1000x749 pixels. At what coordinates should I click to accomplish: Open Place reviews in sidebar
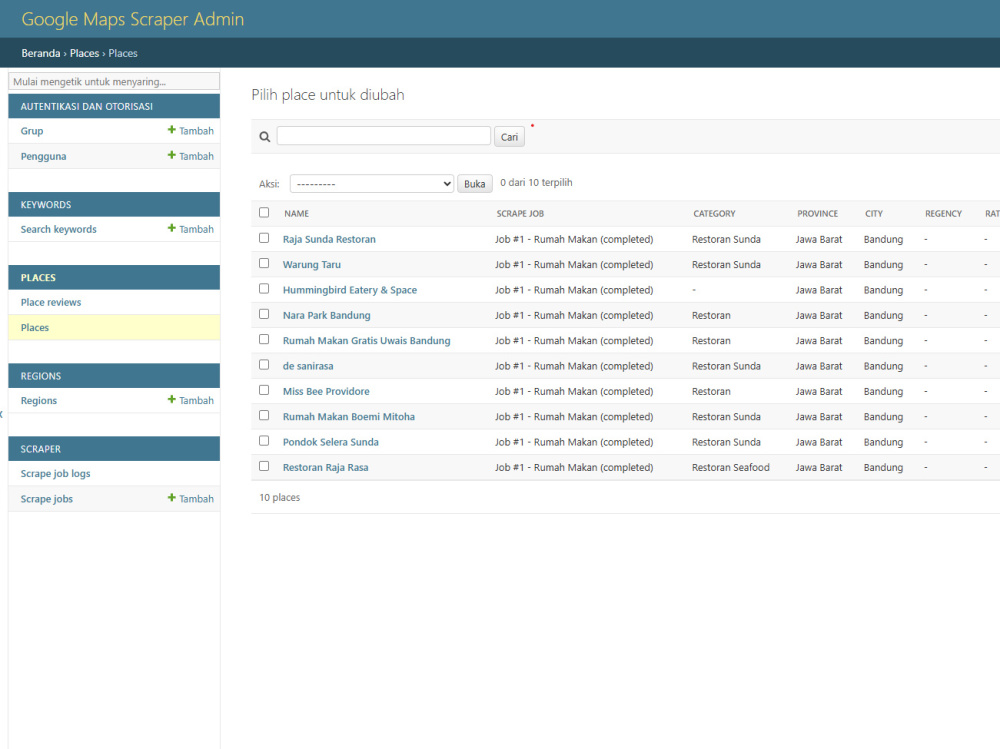(51, 302)
